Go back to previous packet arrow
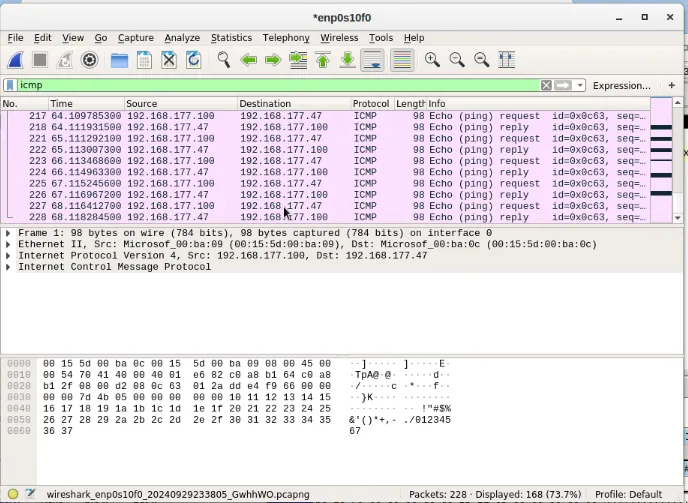 pos(249,60)
